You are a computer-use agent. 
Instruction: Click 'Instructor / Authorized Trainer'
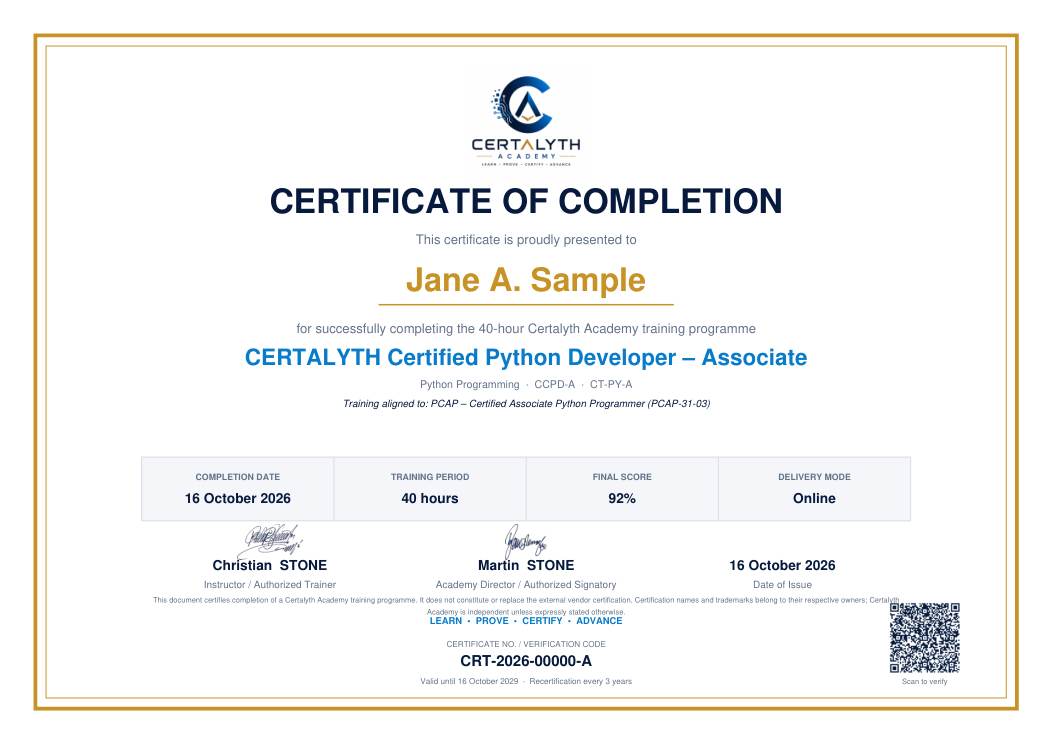point(269,585)
